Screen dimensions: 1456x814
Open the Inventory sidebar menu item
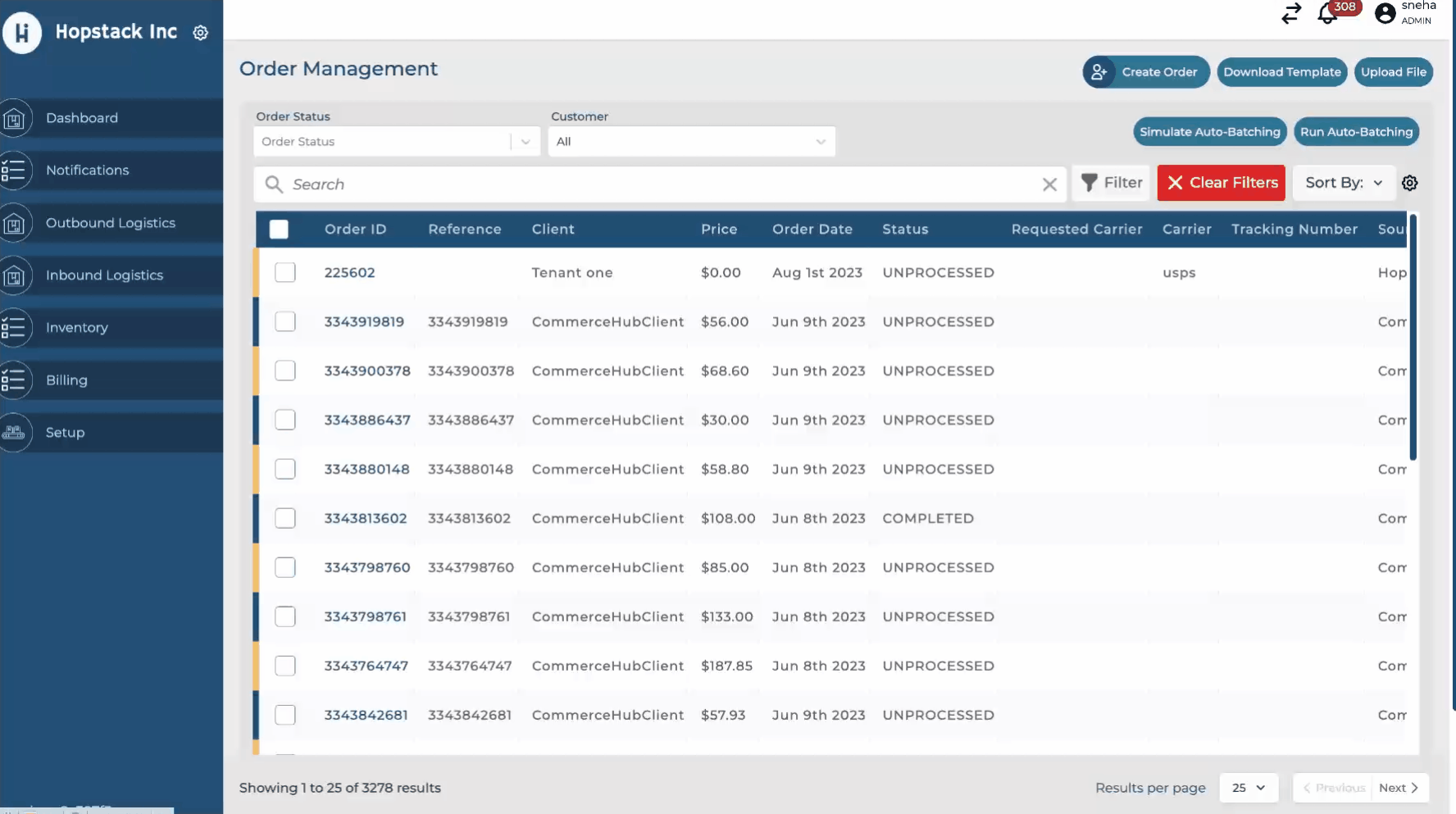click(77, 328)
